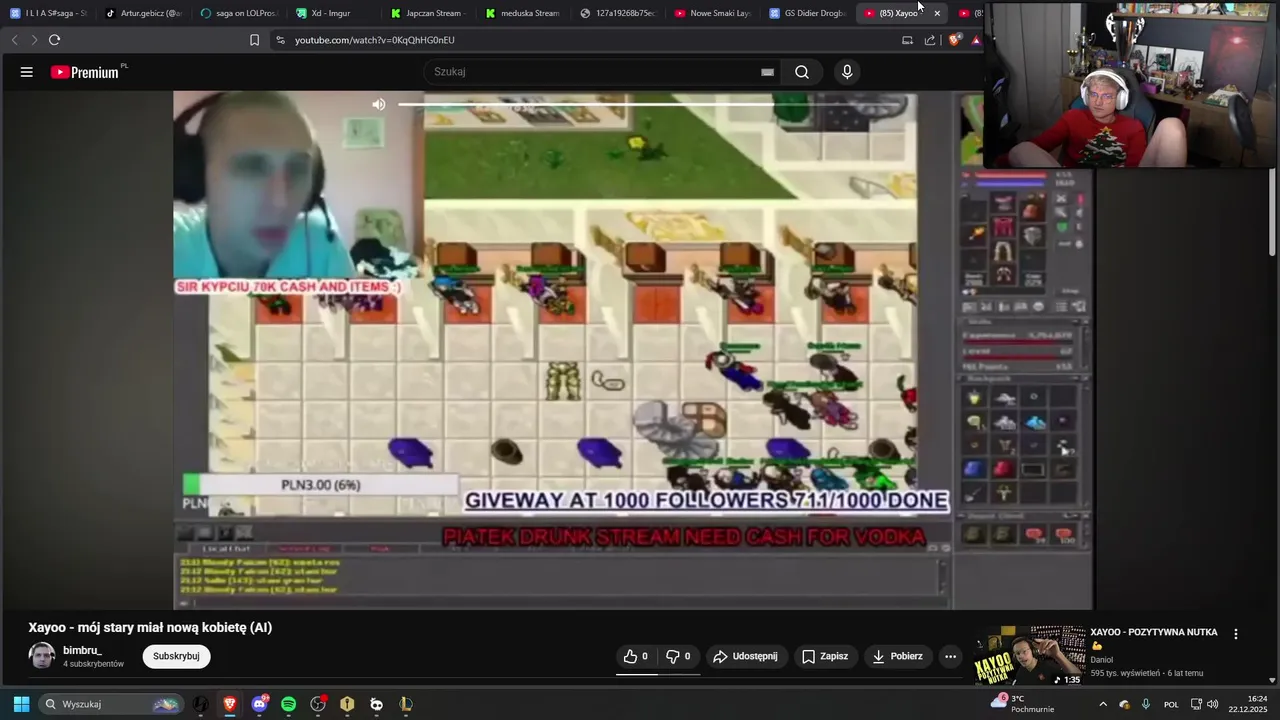Viewport: 1280px width, 720px height.
Task: Bookmark this page with the bookmark icon
Action: click(254, 40)
